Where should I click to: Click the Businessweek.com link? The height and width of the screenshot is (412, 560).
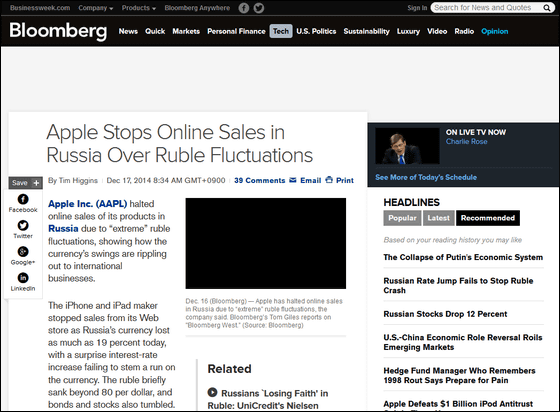(x=40, y=8)
